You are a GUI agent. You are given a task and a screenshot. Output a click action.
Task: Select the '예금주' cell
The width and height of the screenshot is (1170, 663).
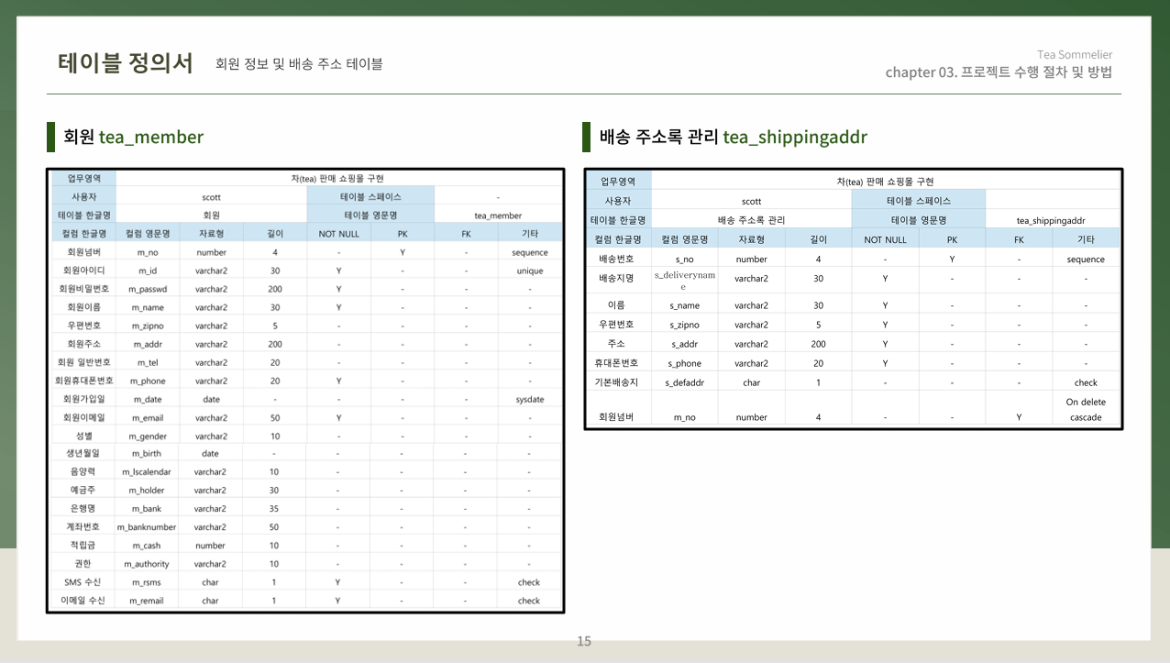pos(84,490)
